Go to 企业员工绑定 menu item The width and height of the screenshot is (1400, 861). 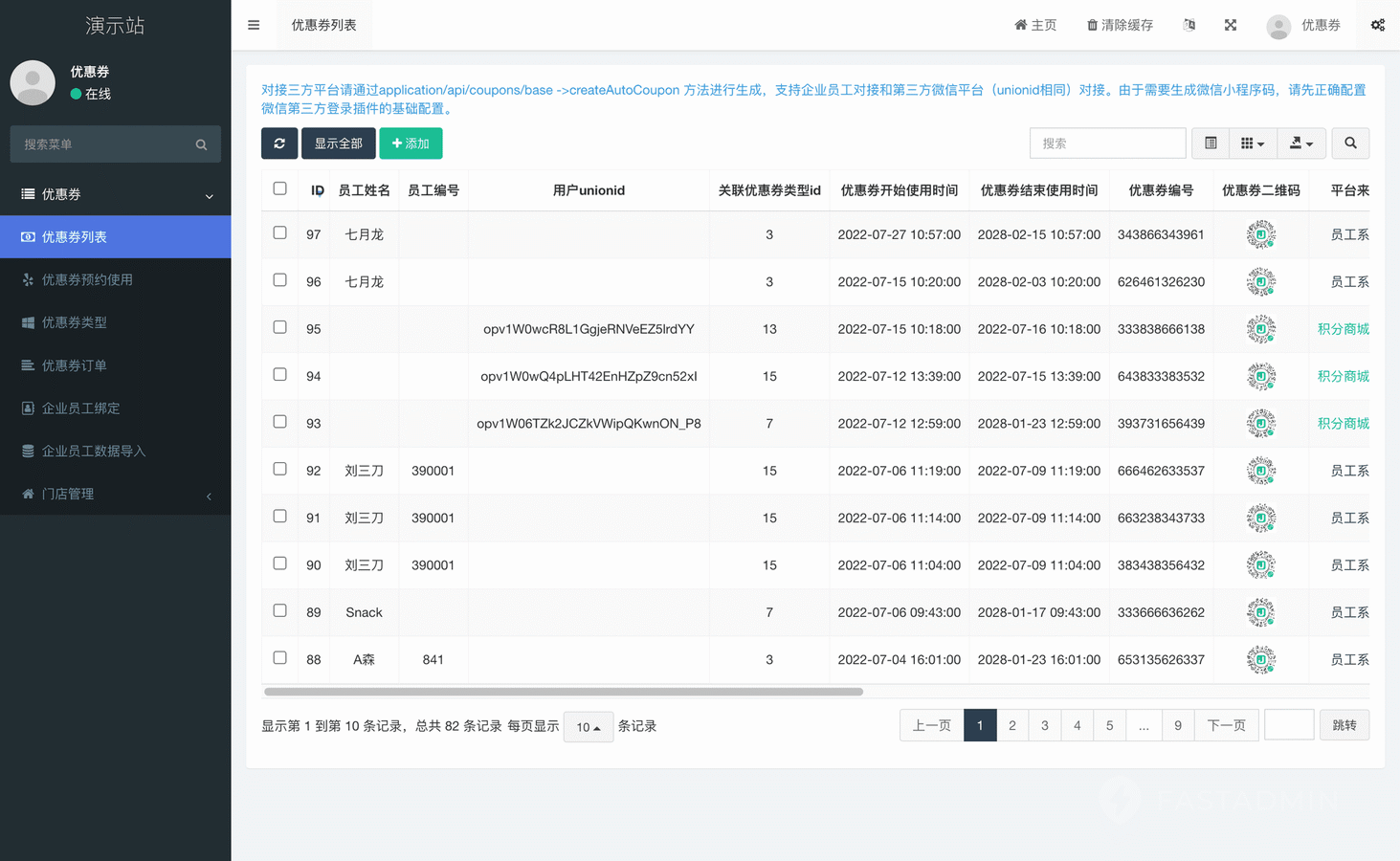[x=80, y=408]
